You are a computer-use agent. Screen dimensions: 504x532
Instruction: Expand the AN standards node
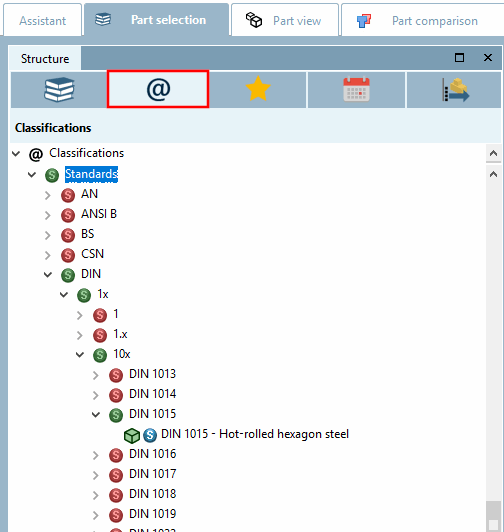point(48,195)
